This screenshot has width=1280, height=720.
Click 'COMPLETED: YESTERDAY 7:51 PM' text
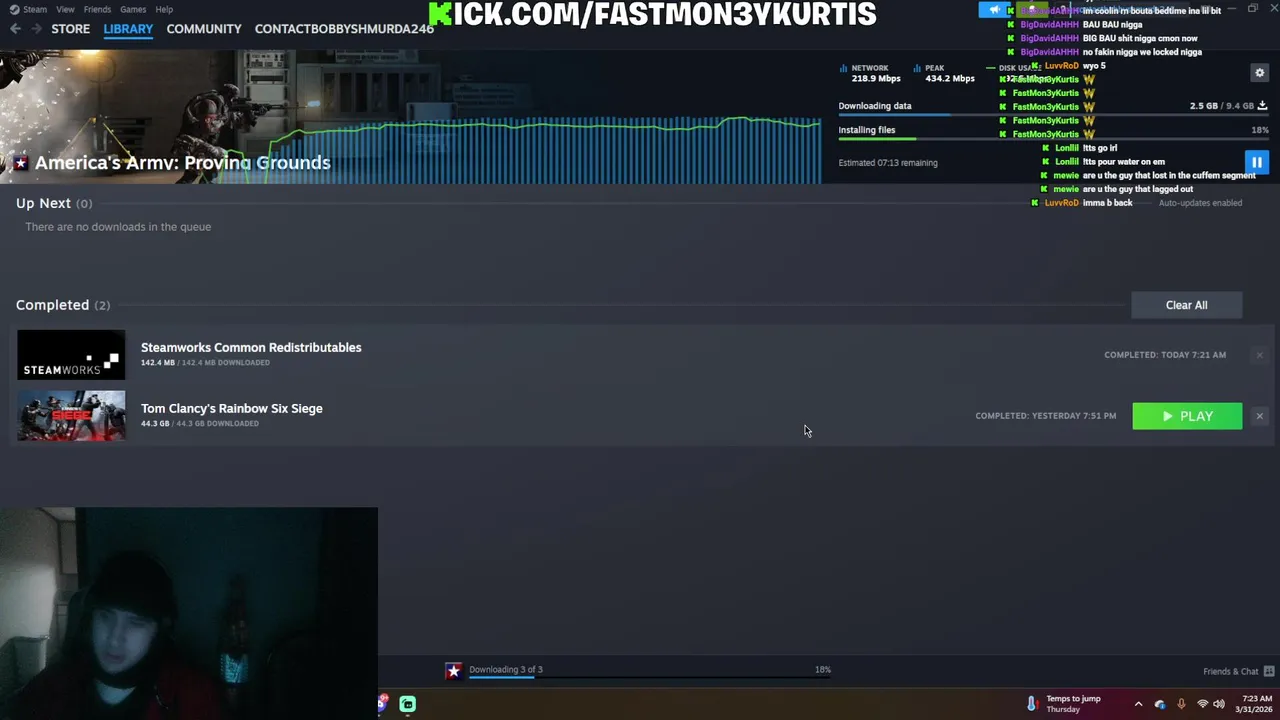tap(1045, 416)
